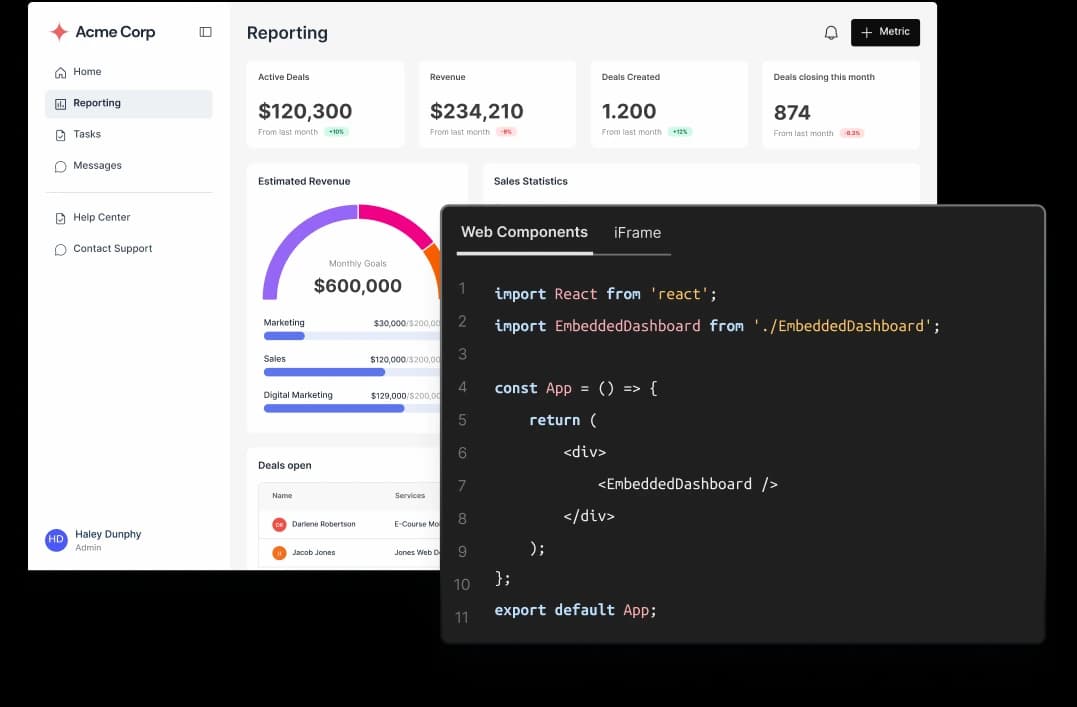Click the Messages speech bubble icon
The image size is (1077, 707).
(x=60, y=166)
